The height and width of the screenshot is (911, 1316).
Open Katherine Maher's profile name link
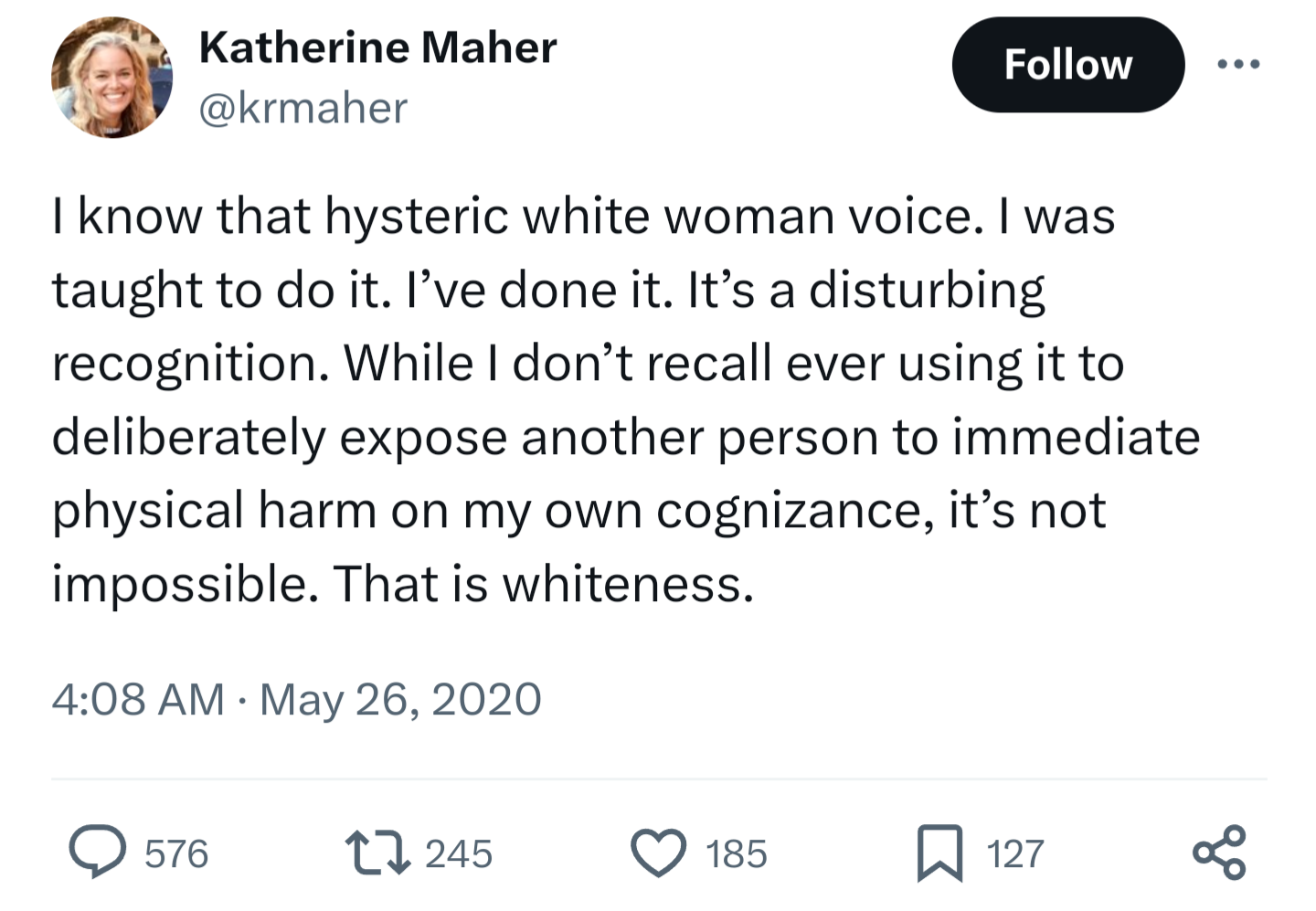click(x=377, y=48)
